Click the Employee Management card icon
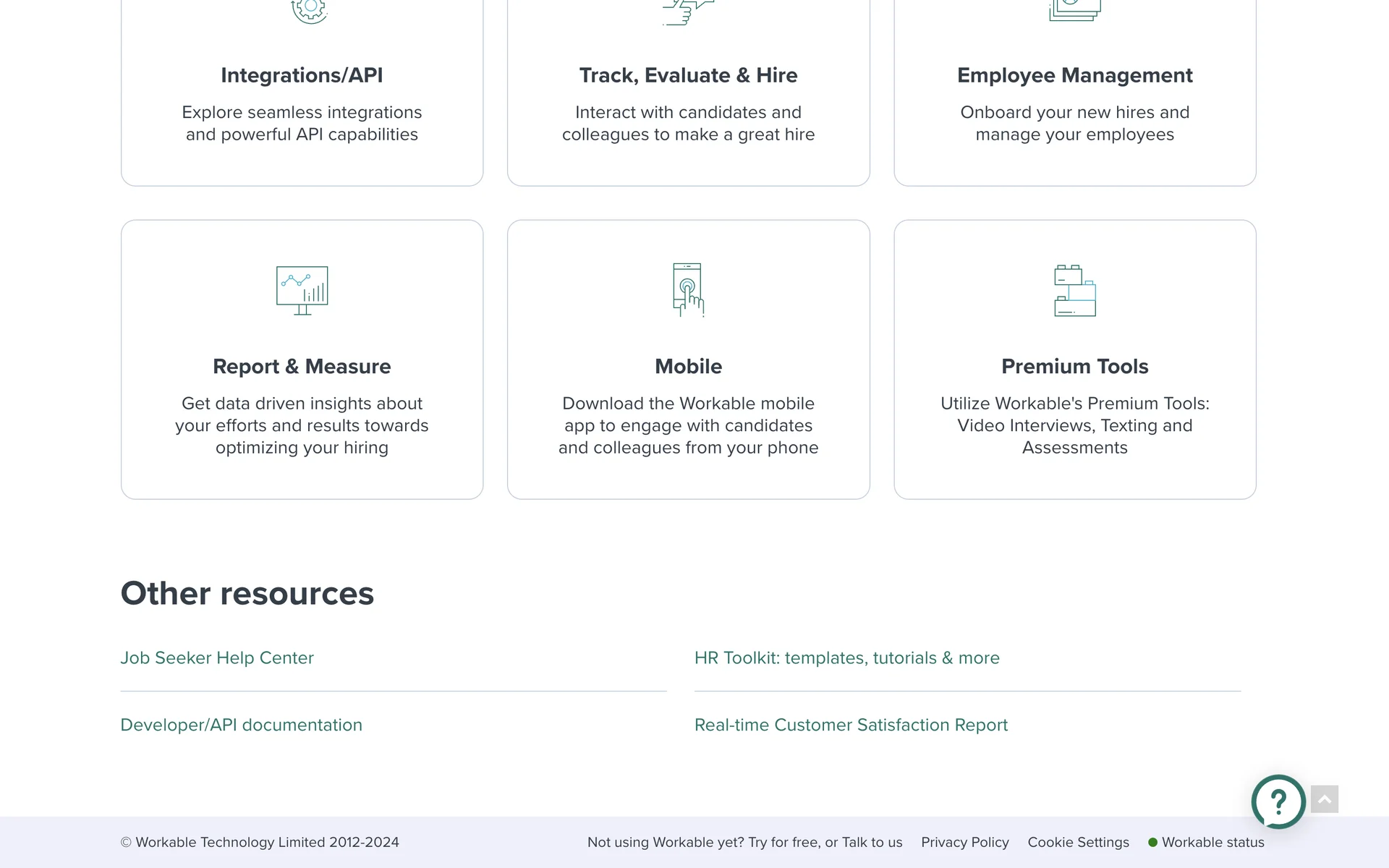 1074,10
